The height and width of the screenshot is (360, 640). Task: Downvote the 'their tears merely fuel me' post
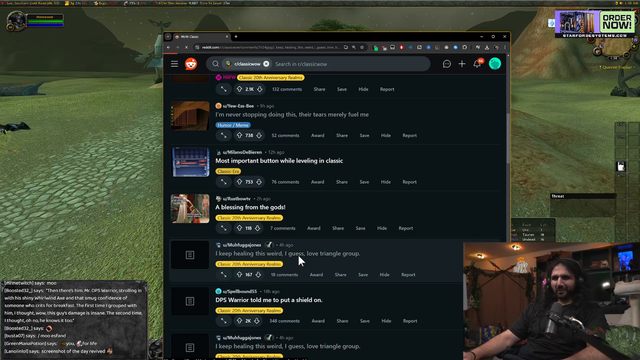(259, 136)
